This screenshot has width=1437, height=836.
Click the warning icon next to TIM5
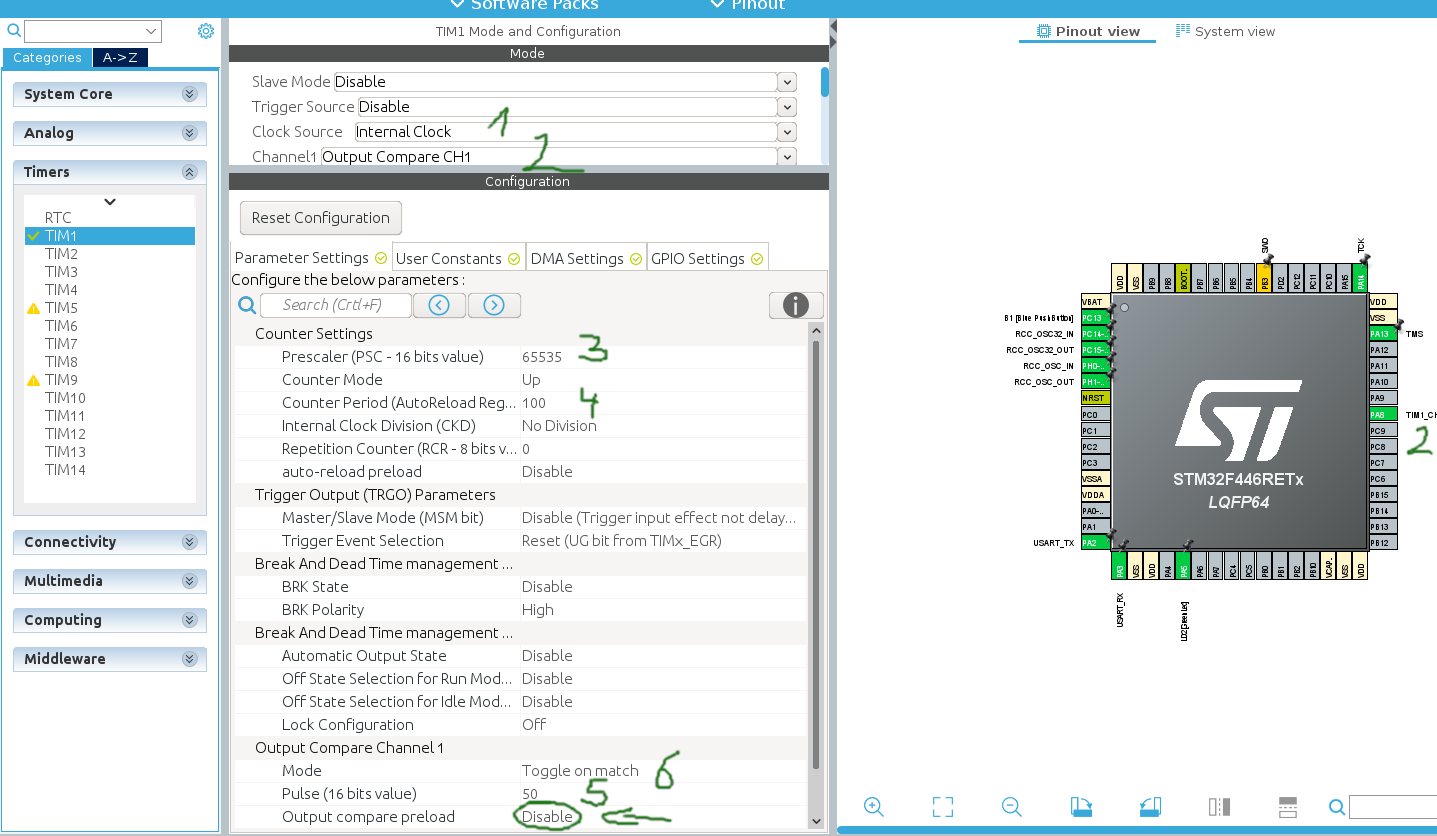point(34,309)
